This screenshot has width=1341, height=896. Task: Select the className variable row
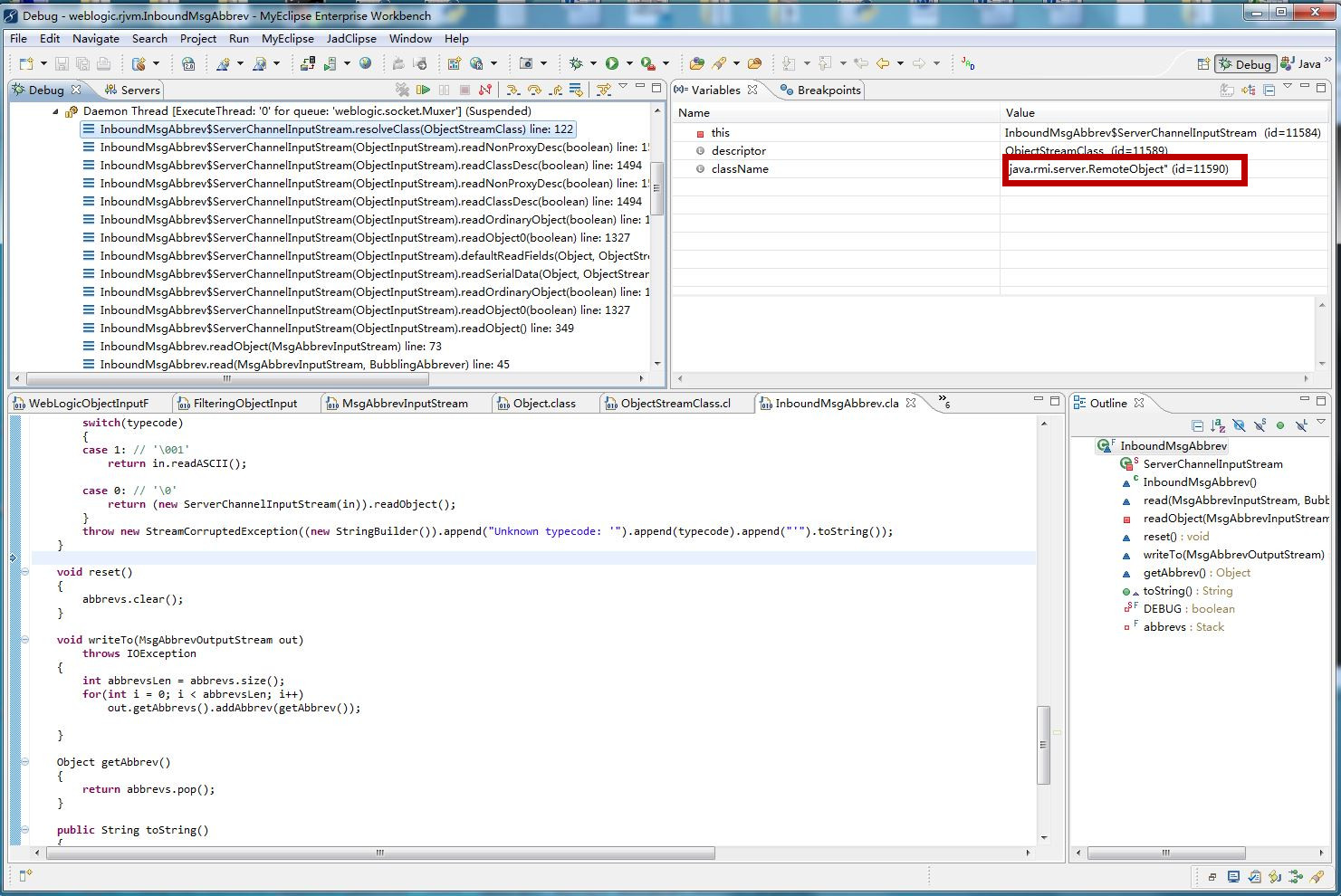740,169
